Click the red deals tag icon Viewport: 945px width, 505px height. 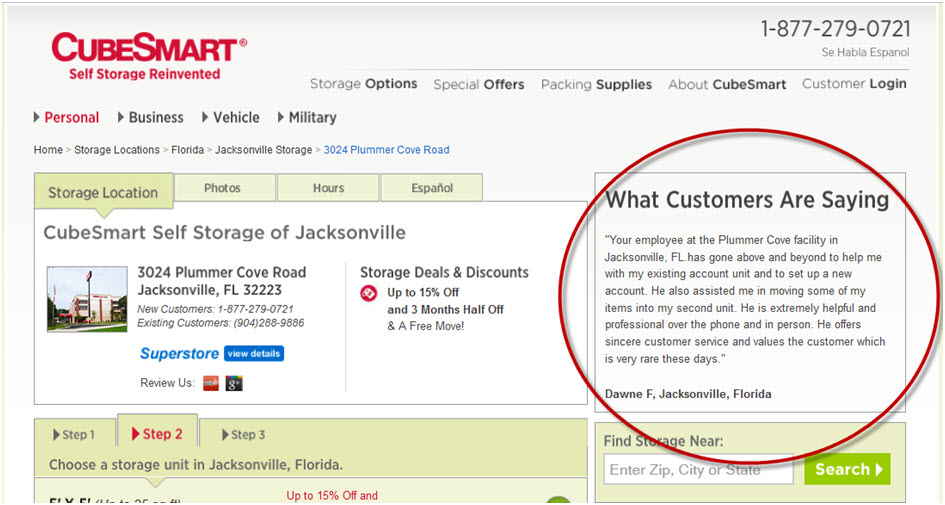pyautogui.click(x=368, y=293)
